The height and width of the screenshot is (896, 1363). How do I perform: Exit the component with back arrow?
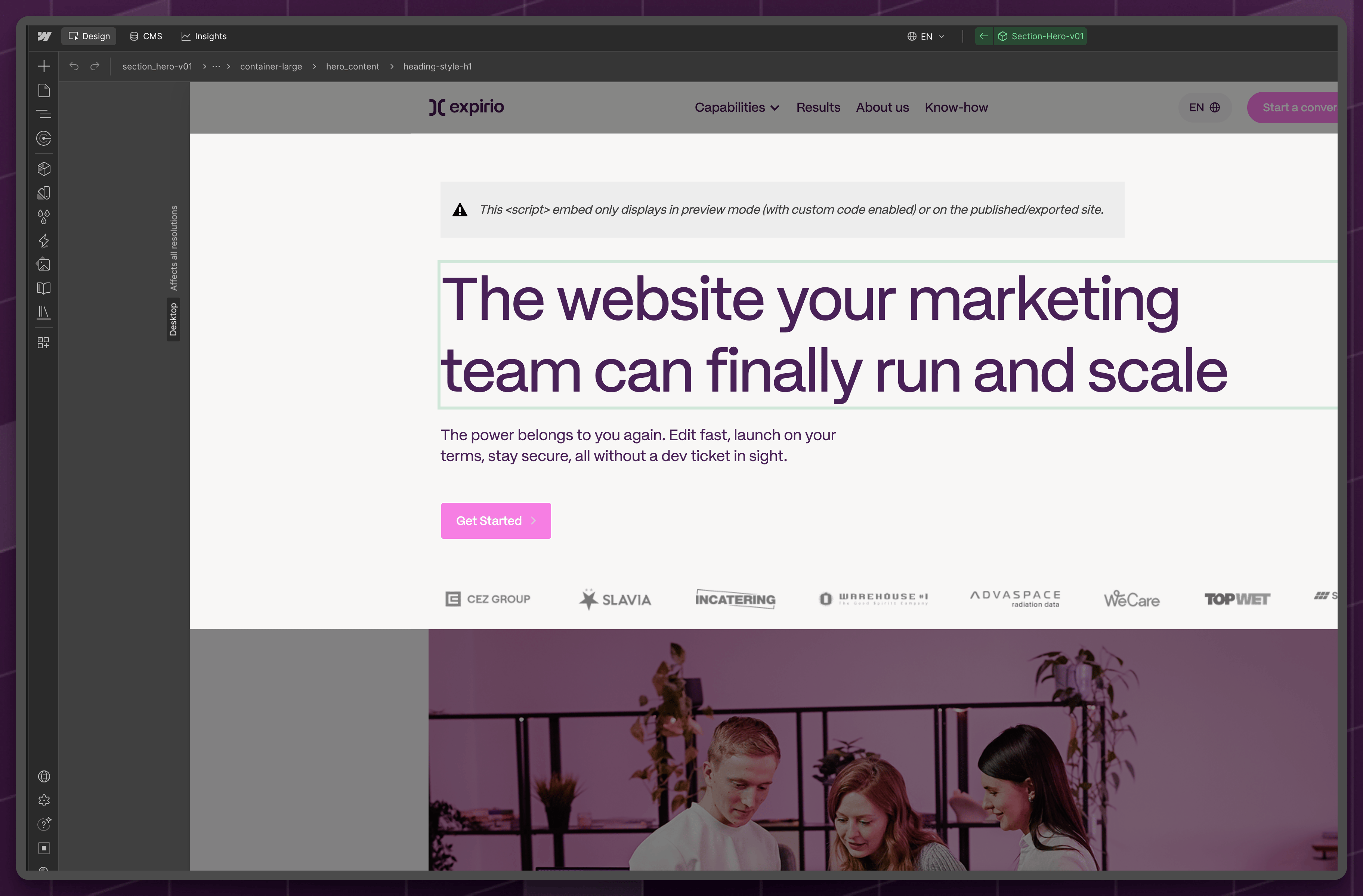pyautogui.click(x=984, y=36)
